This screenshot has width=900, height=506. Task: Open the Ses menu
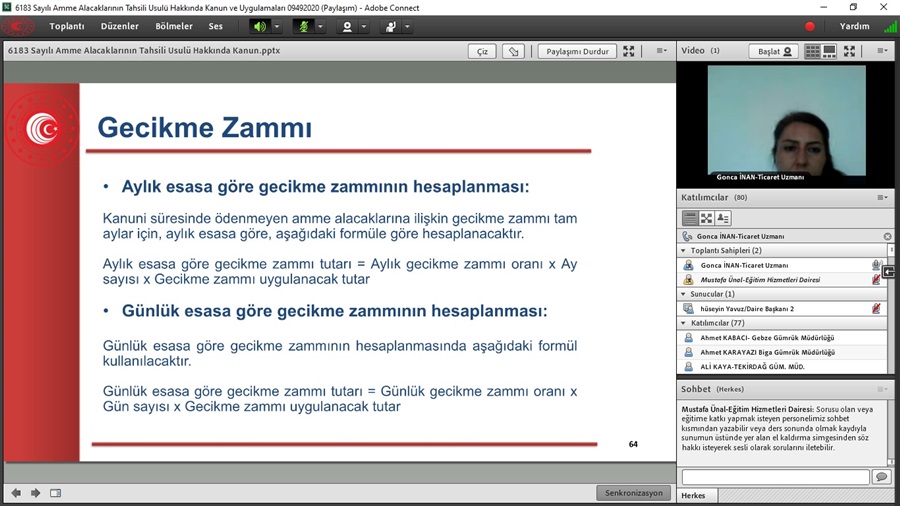coord(215,26)
